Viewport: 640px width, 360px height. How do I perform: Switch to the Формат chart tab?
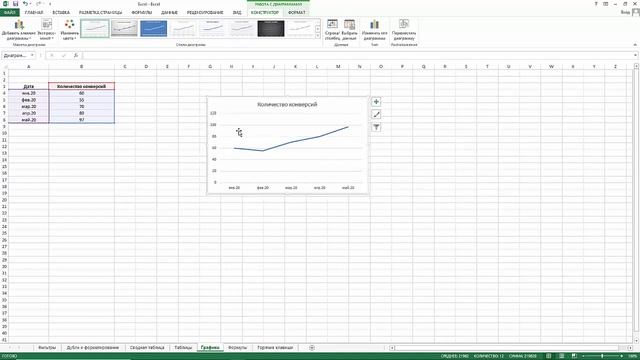click(x=297, y=13)
